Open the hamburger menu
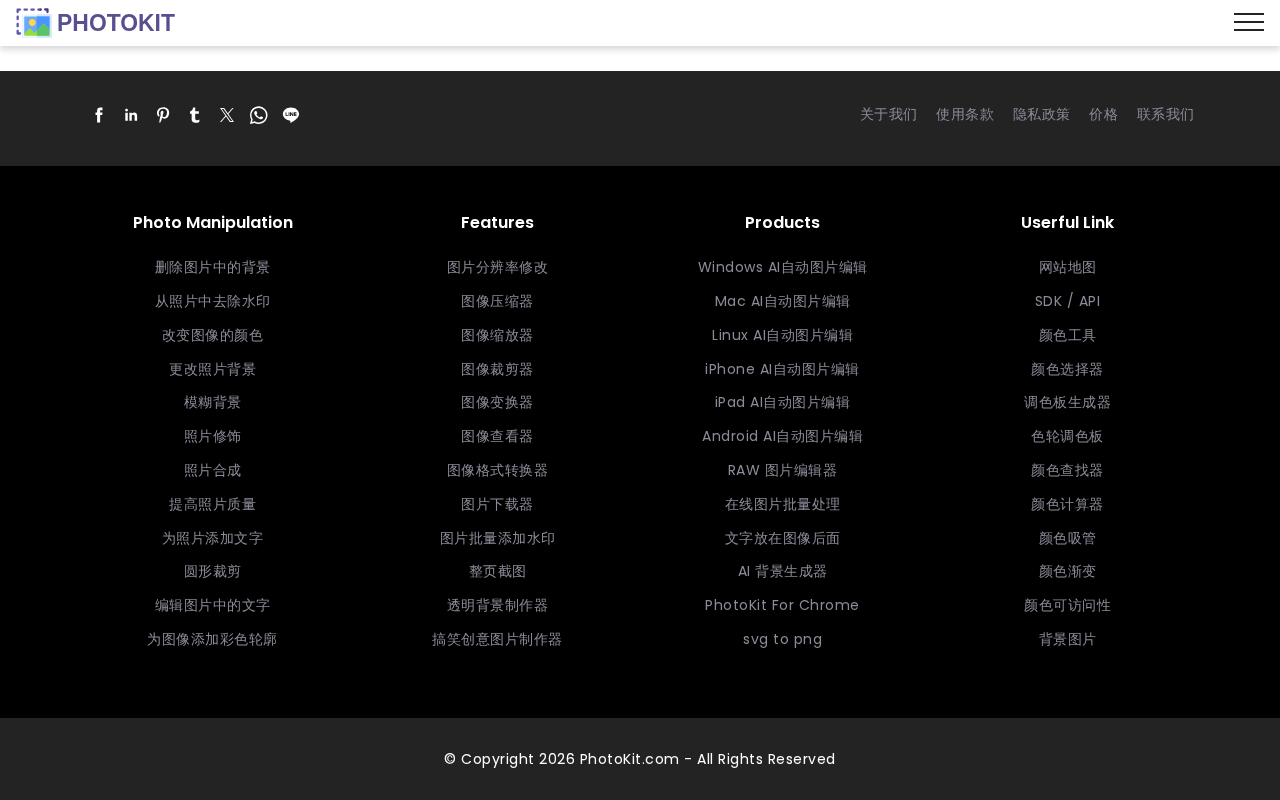The width and height of the screenshot is (1280, 800). [x=1249, y=22]
